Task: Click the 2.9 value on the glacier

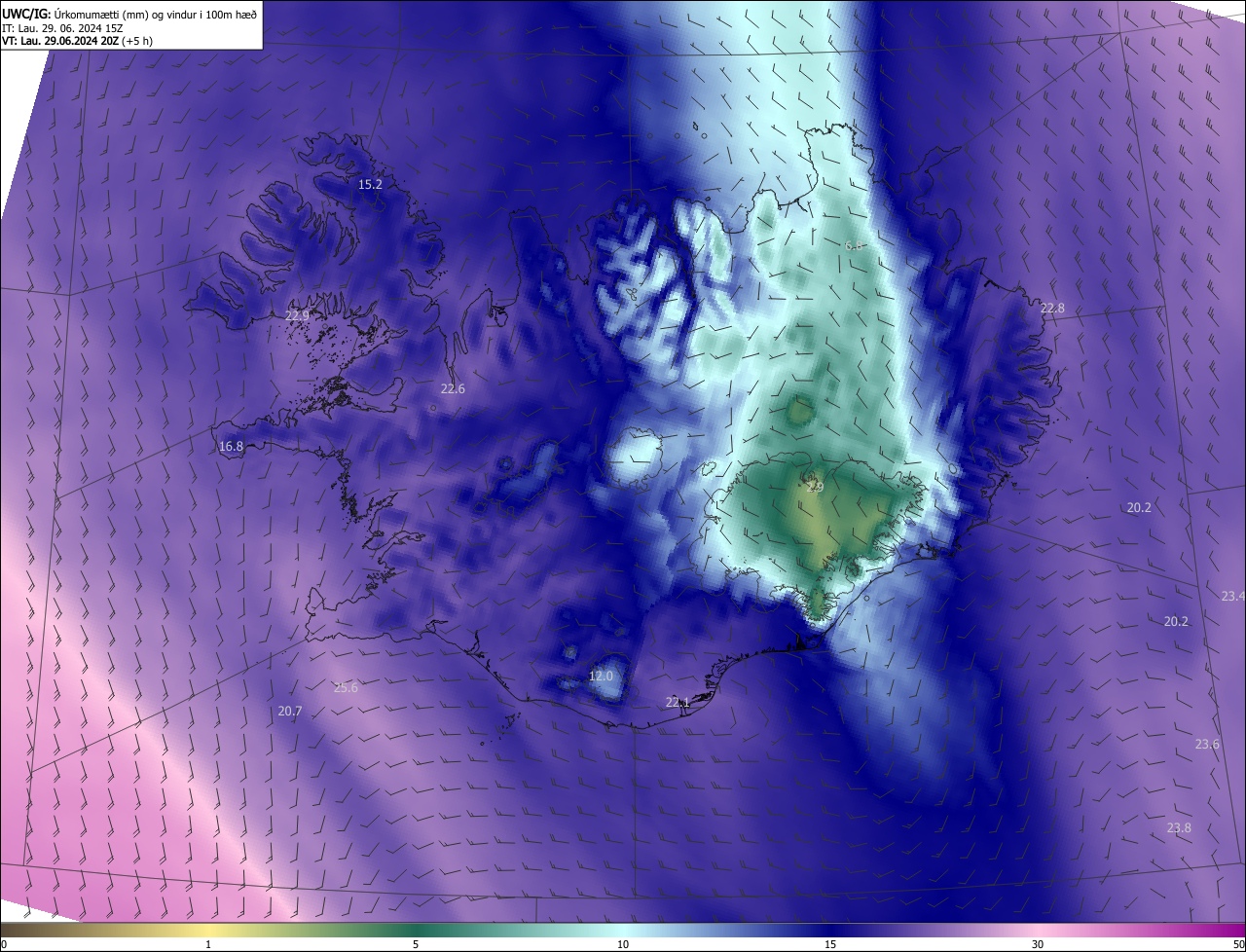Action: (815, 487)
